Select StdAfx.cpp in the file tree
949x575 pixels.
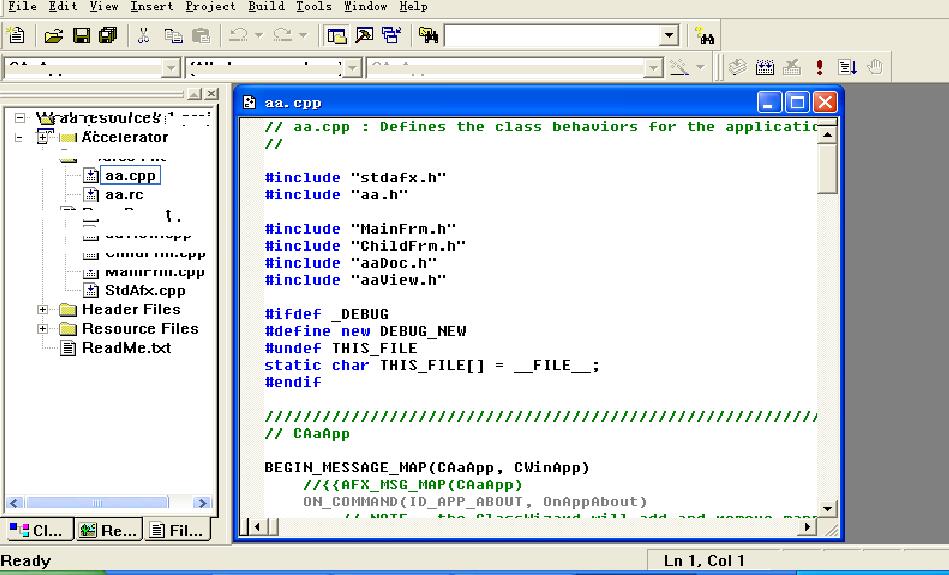144,291
